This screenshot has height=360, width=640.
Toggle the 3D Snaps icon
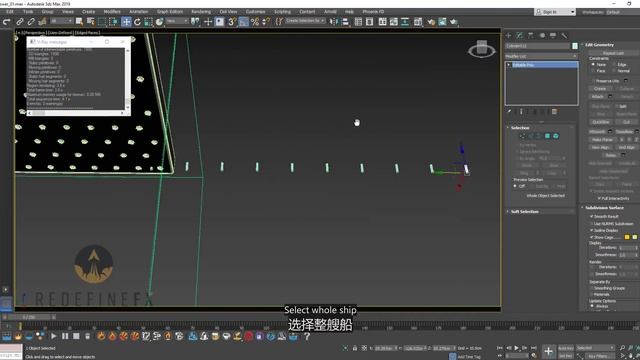coord(232,22)
